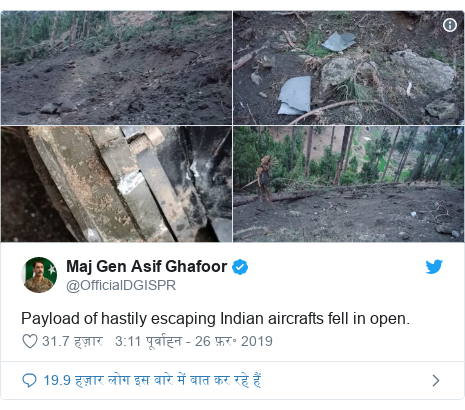Visit the @OfficialDGISPR handle
Screen dimensions: 465x410
pyautogui.click(x=121, y=285)
